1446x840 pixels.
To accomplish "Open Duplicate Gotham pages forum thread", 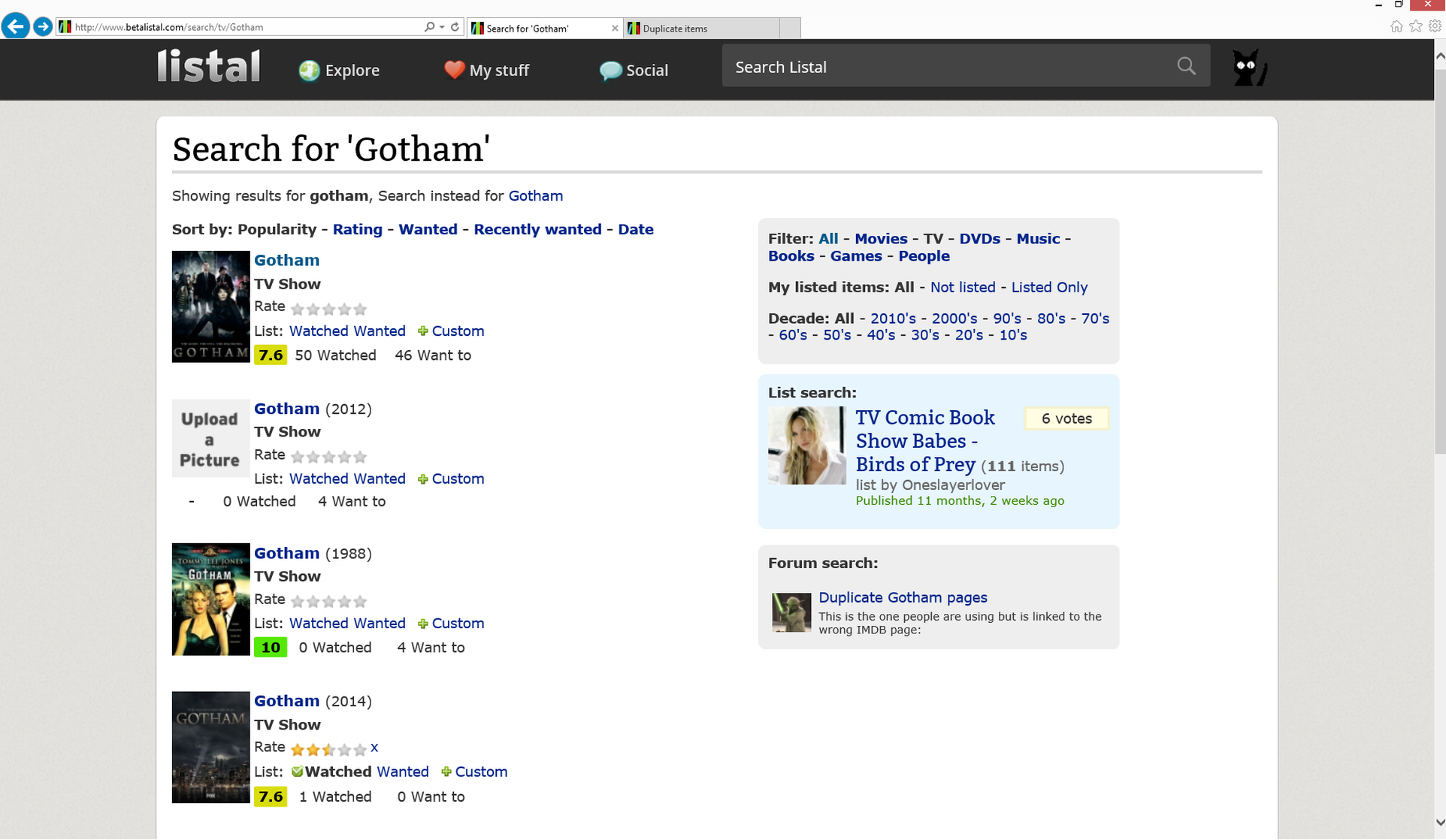I will [x=903, y=598].
